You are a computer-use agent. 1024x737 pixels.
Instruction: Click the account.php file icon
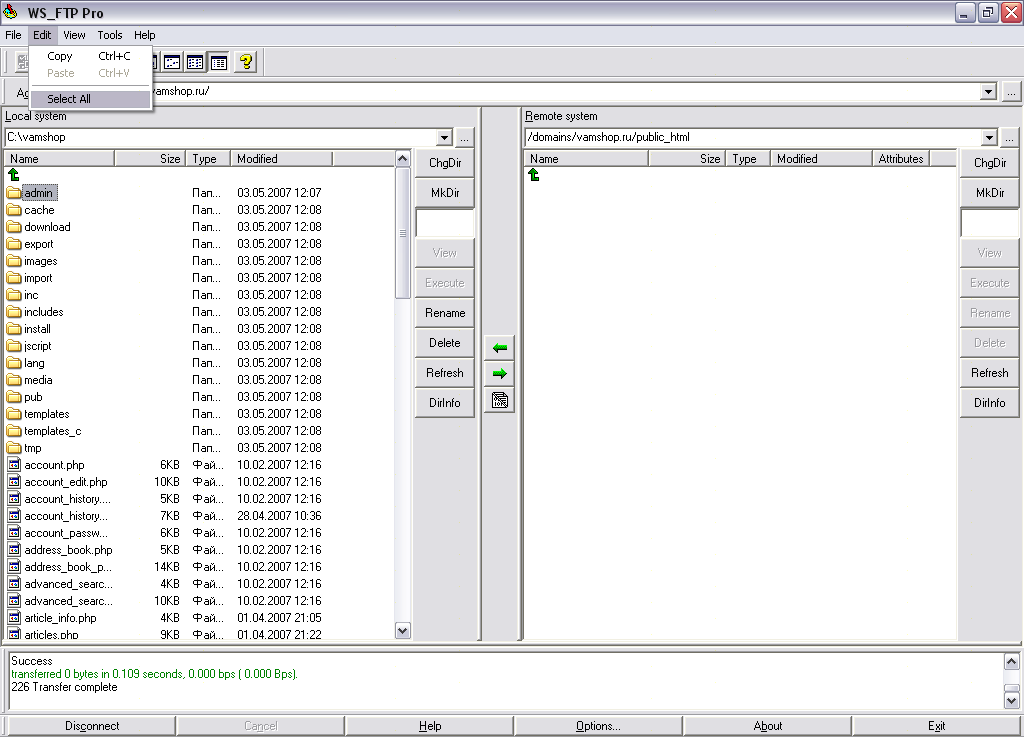[x=14, y=464]
